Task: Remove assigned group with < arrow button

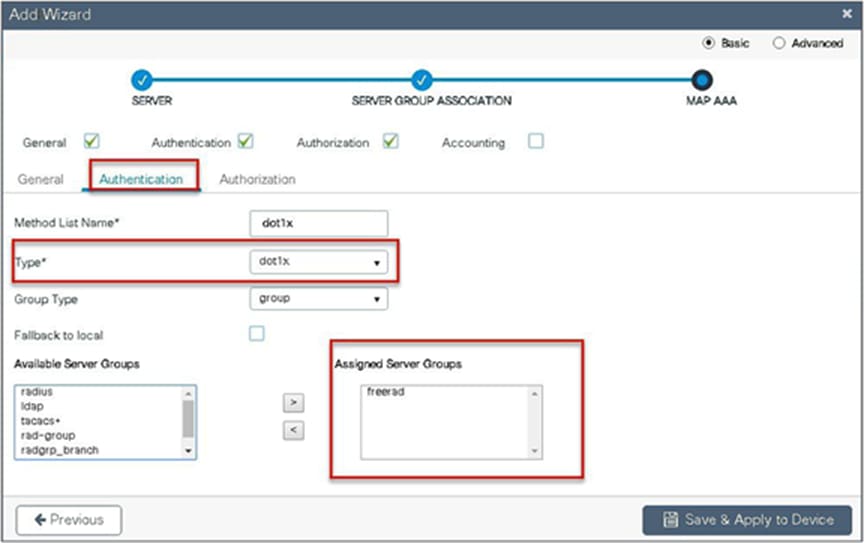Action: 293,430
